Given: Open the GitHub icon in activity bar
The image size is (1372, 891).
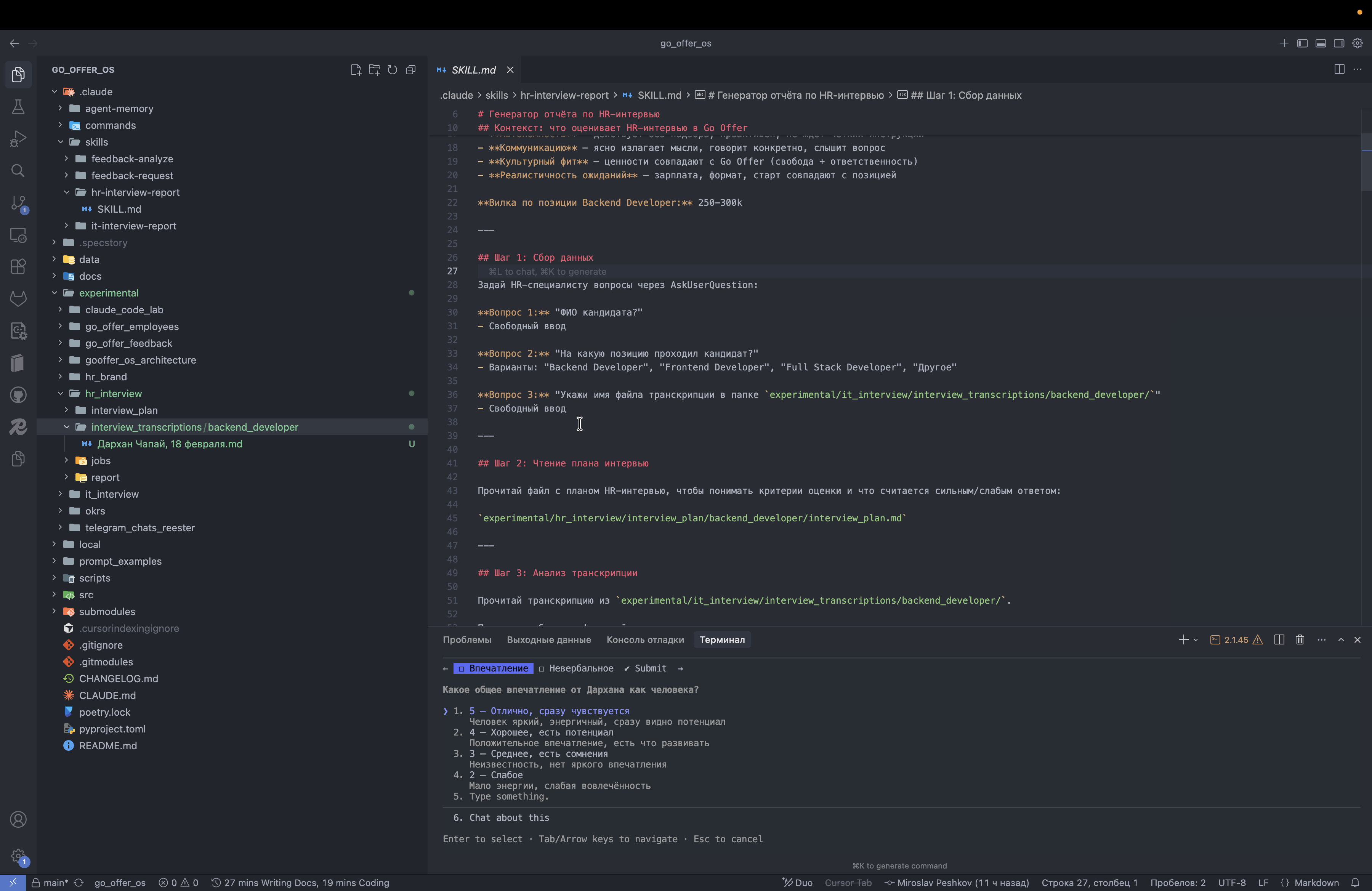Looking at the screenshot, I should click(18, 395).
